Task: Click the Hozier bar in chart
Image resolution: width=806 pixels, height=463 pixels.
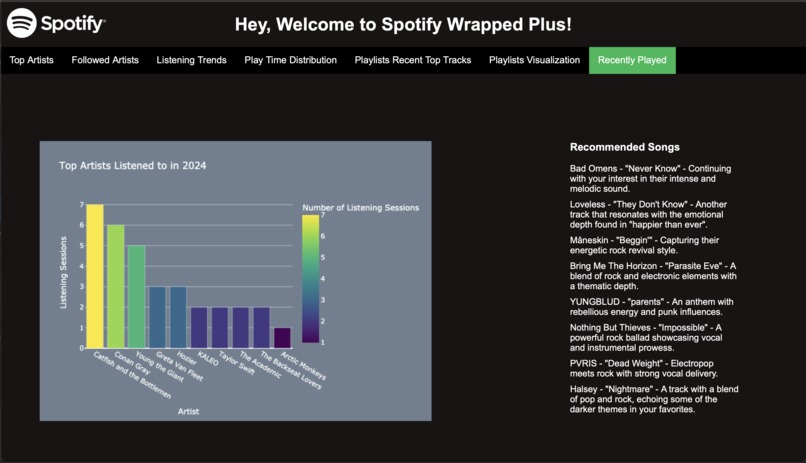Action: 178,318
